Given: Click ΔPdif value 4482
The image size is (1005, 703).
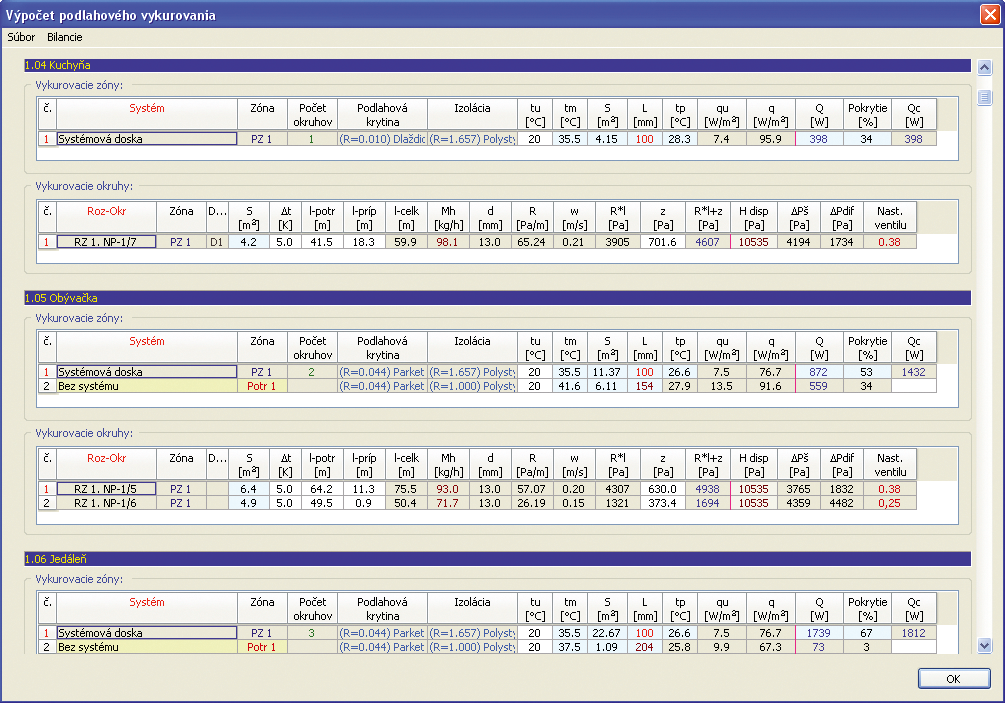Looking at the screenshot, I should pyautogui.click(x=842, y=503).
